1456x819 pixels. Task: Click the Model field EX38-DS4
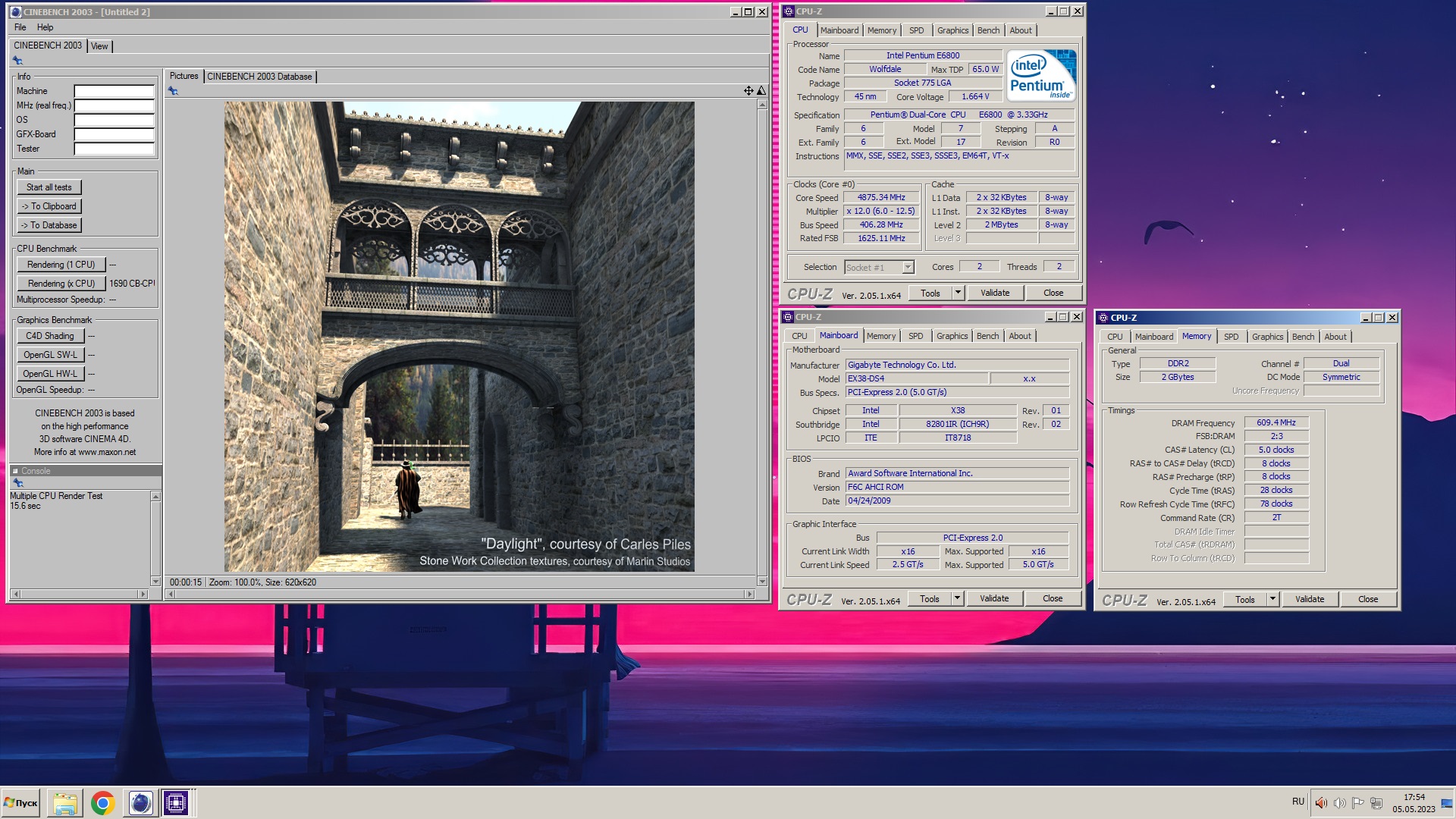[916, 378]
